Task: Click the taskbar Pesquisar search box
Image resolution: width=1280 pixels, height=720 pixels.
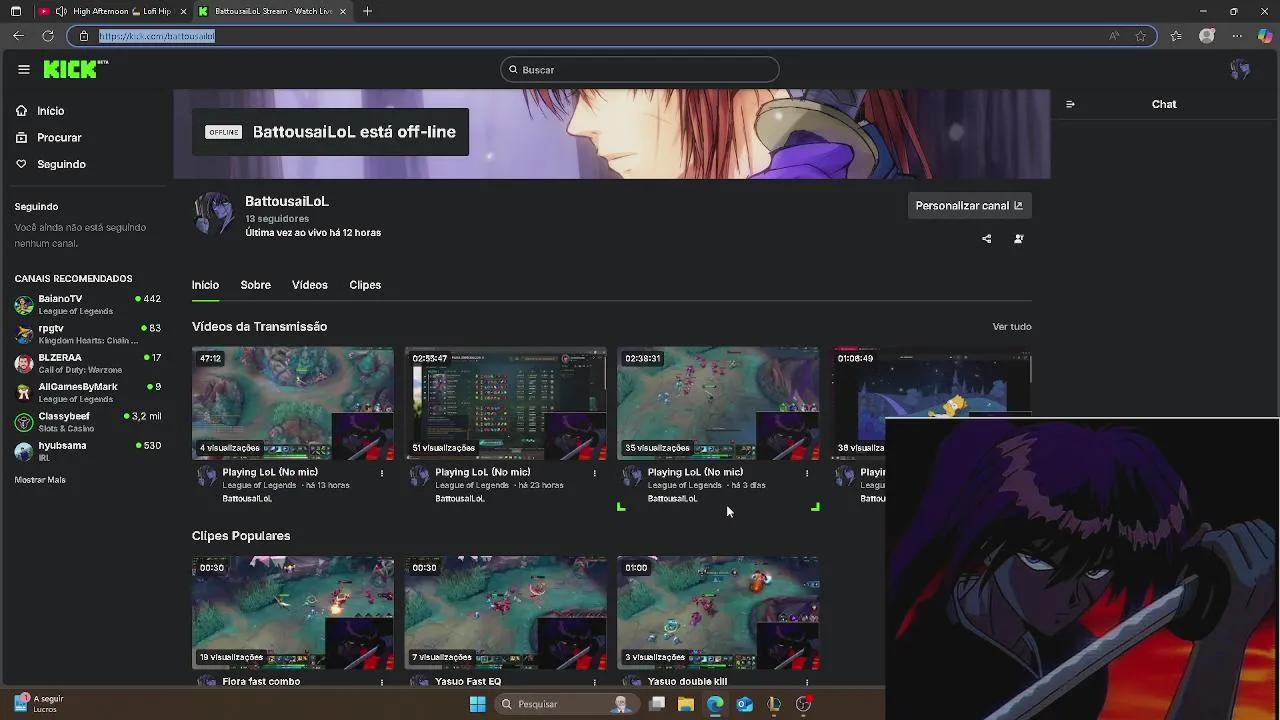Action: tap(565, 704)
